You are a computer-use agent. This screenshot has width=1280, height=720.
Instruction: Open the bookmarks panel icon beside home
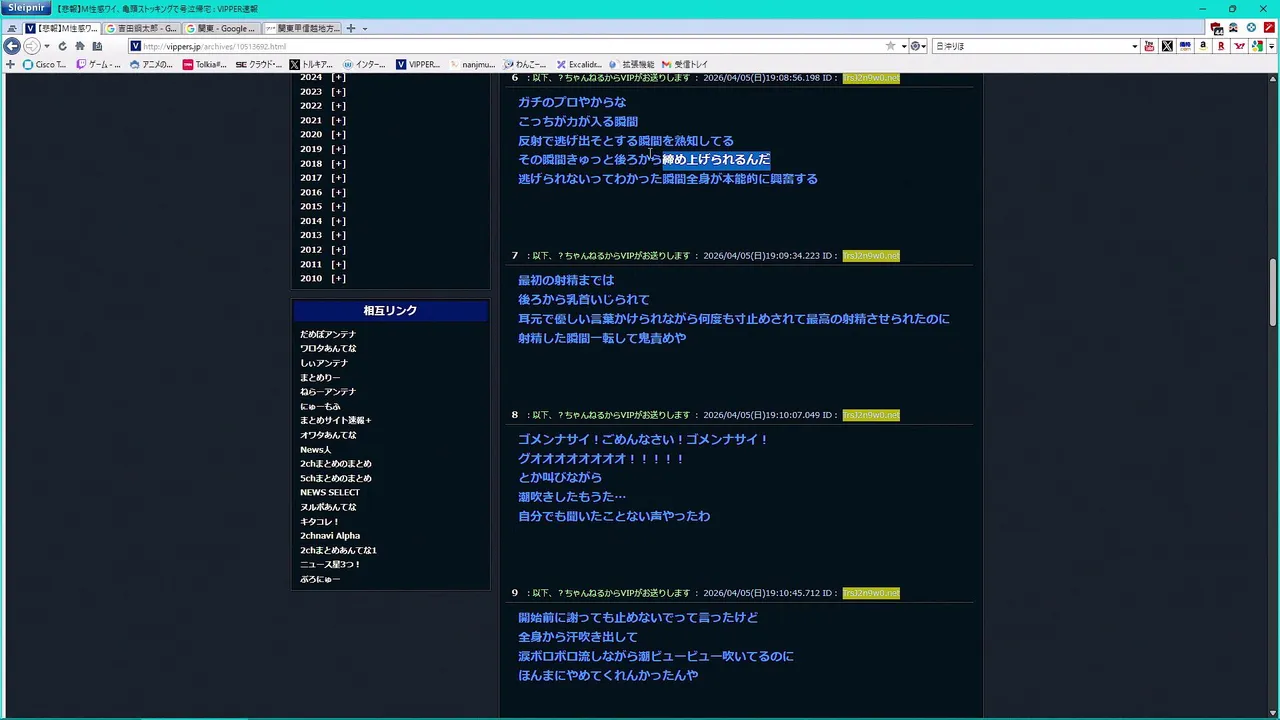click(97, 46)
